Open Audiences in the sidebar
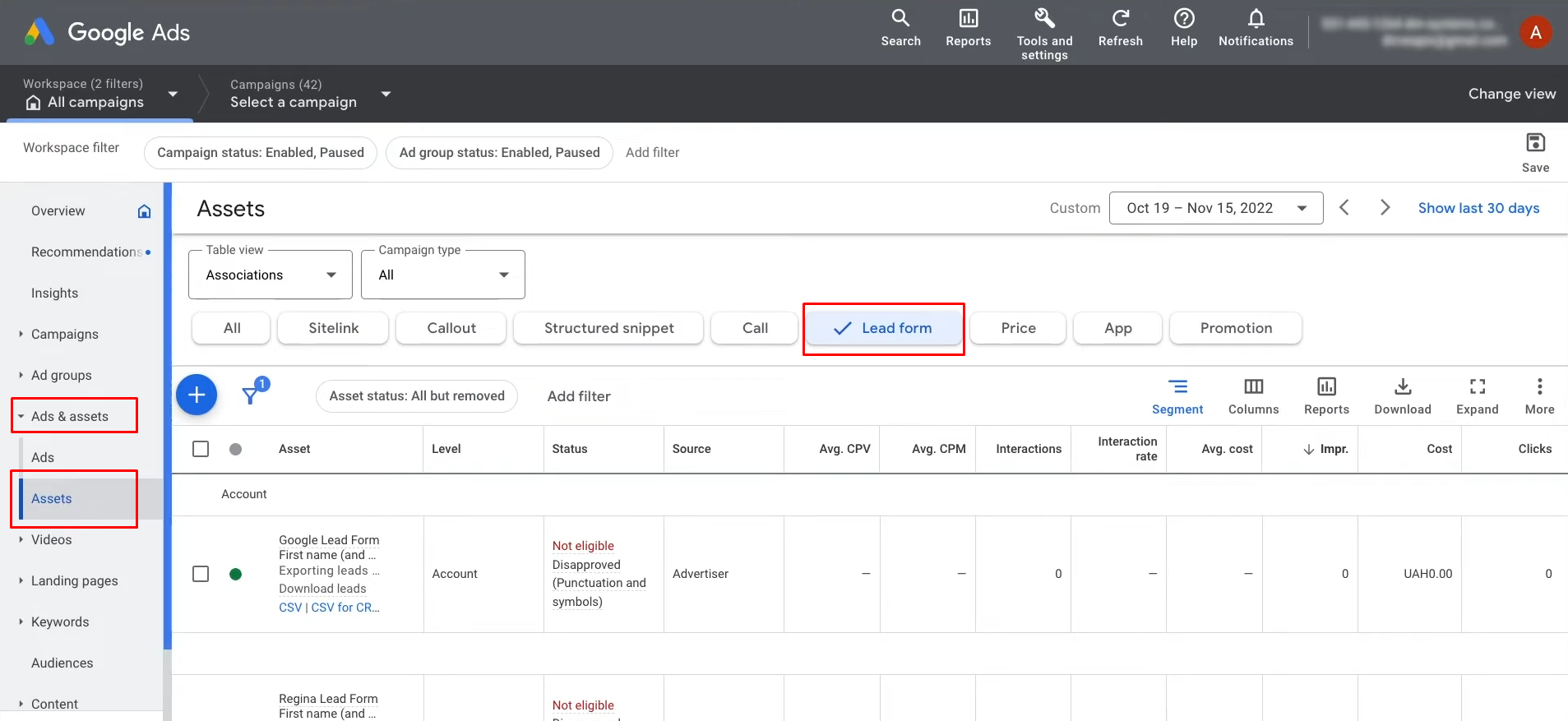The image size is (1568, 721). pyautogui.click(x=62, y=663)
